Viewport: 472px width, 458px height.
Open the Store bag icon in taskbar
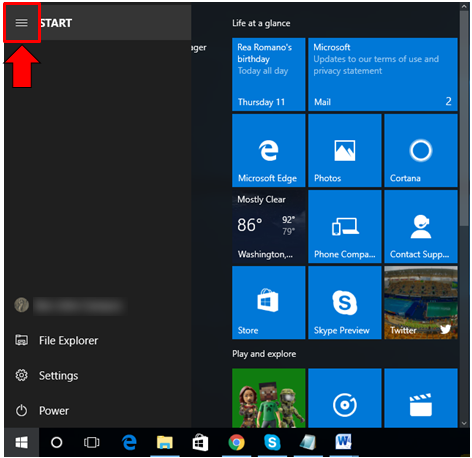[200, 442]
